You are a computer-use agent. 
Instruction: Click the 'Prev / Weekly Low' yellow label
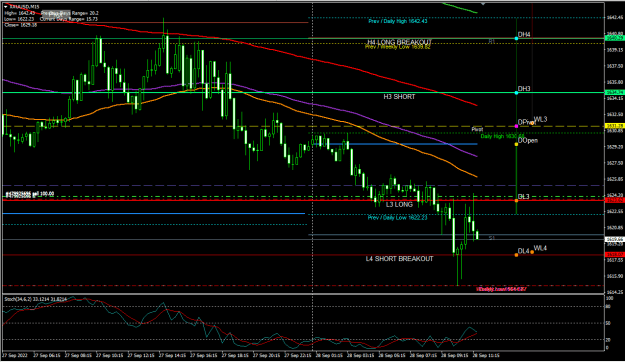click(x=397, y=47)
